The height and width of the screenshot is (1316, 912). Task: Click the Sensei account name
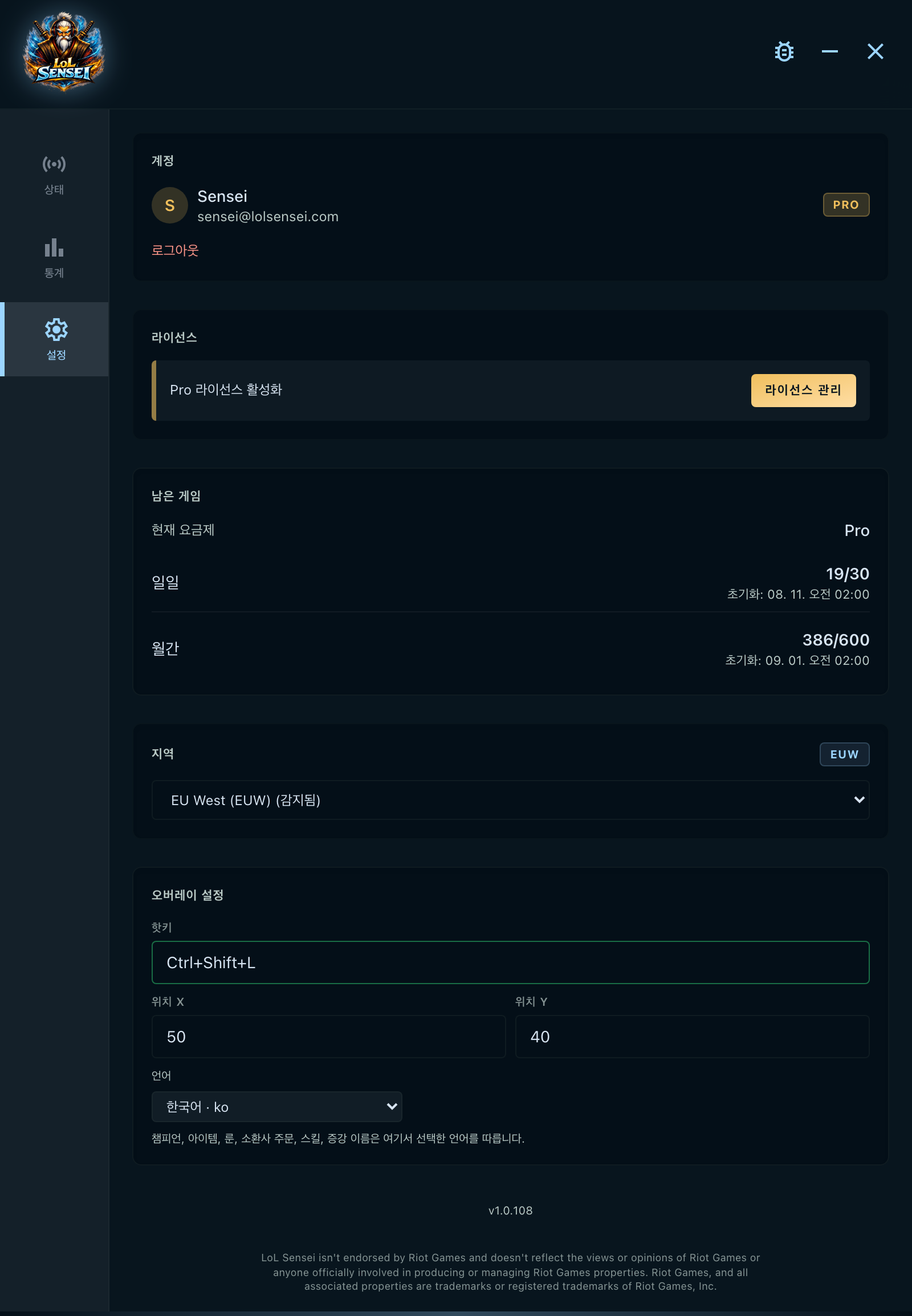(x=222, y=196)
